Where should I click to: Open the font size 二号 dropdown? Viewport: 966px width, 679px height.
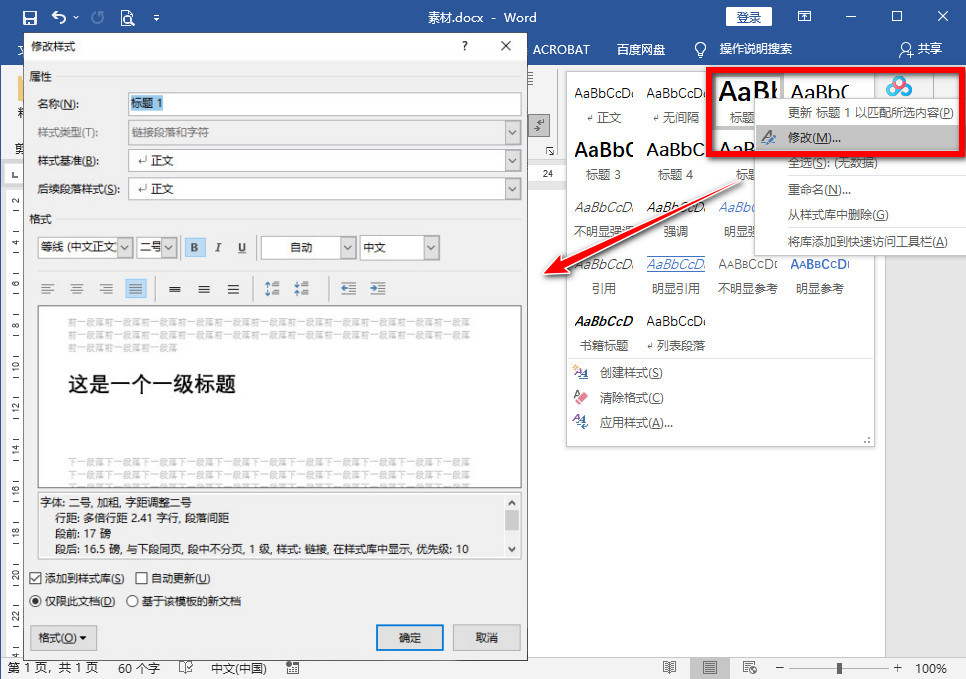click(169, 246)
